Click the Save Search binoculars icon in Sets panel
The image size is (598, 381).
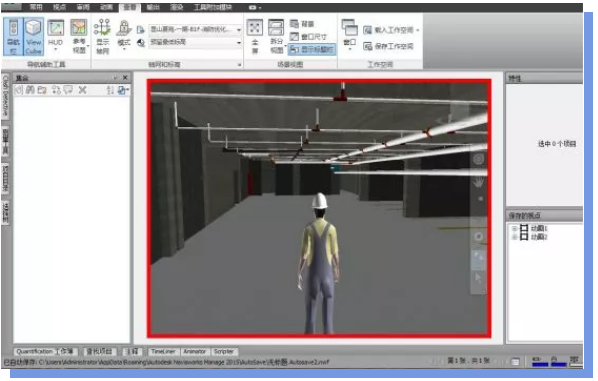(x=31, y=90)
